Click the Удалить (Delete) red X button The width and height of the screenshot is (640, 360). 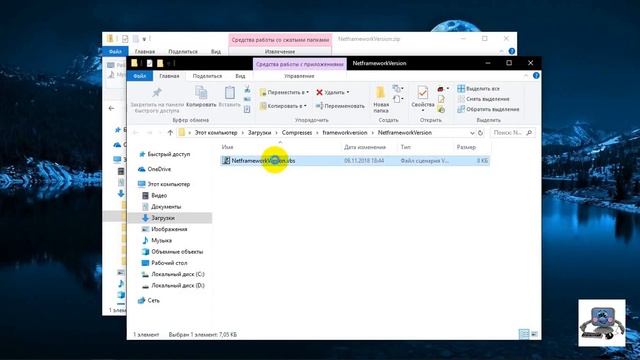333,93
